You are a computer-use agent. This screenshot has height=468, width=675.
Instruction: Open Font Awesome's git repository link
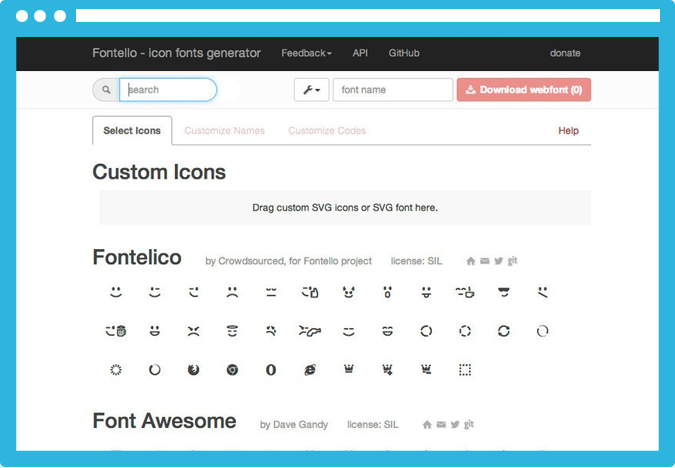click(469, 425)
